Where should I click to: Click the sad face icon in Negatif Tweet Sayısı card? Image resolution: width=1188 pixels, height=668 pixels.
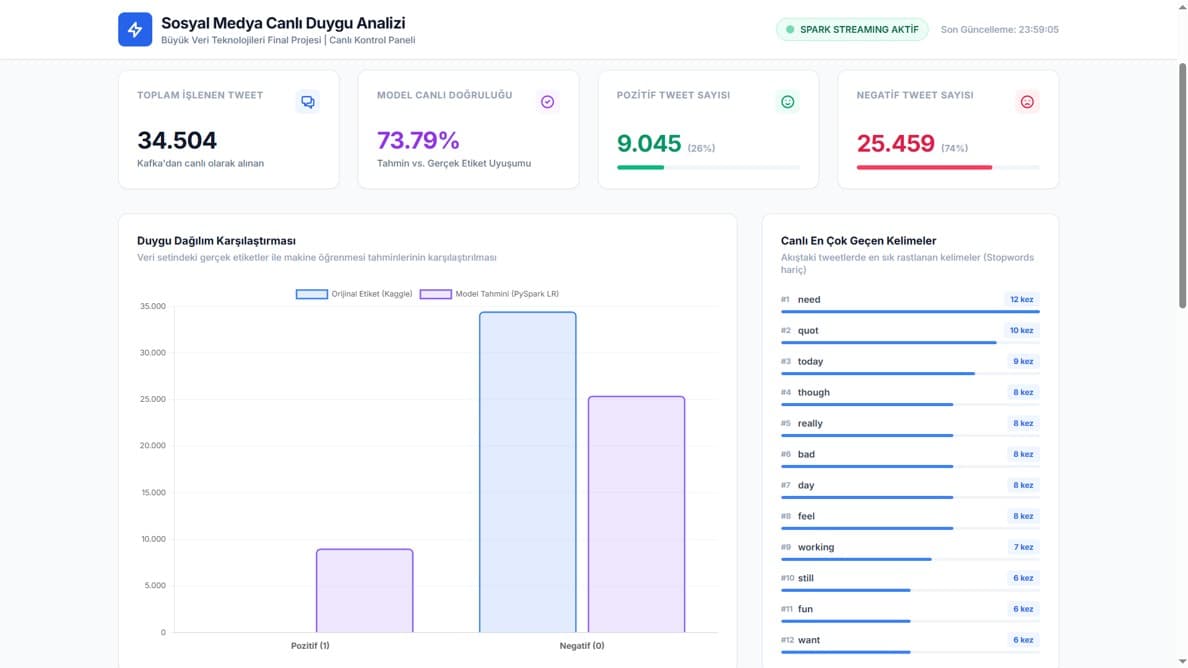point(1027,101)
